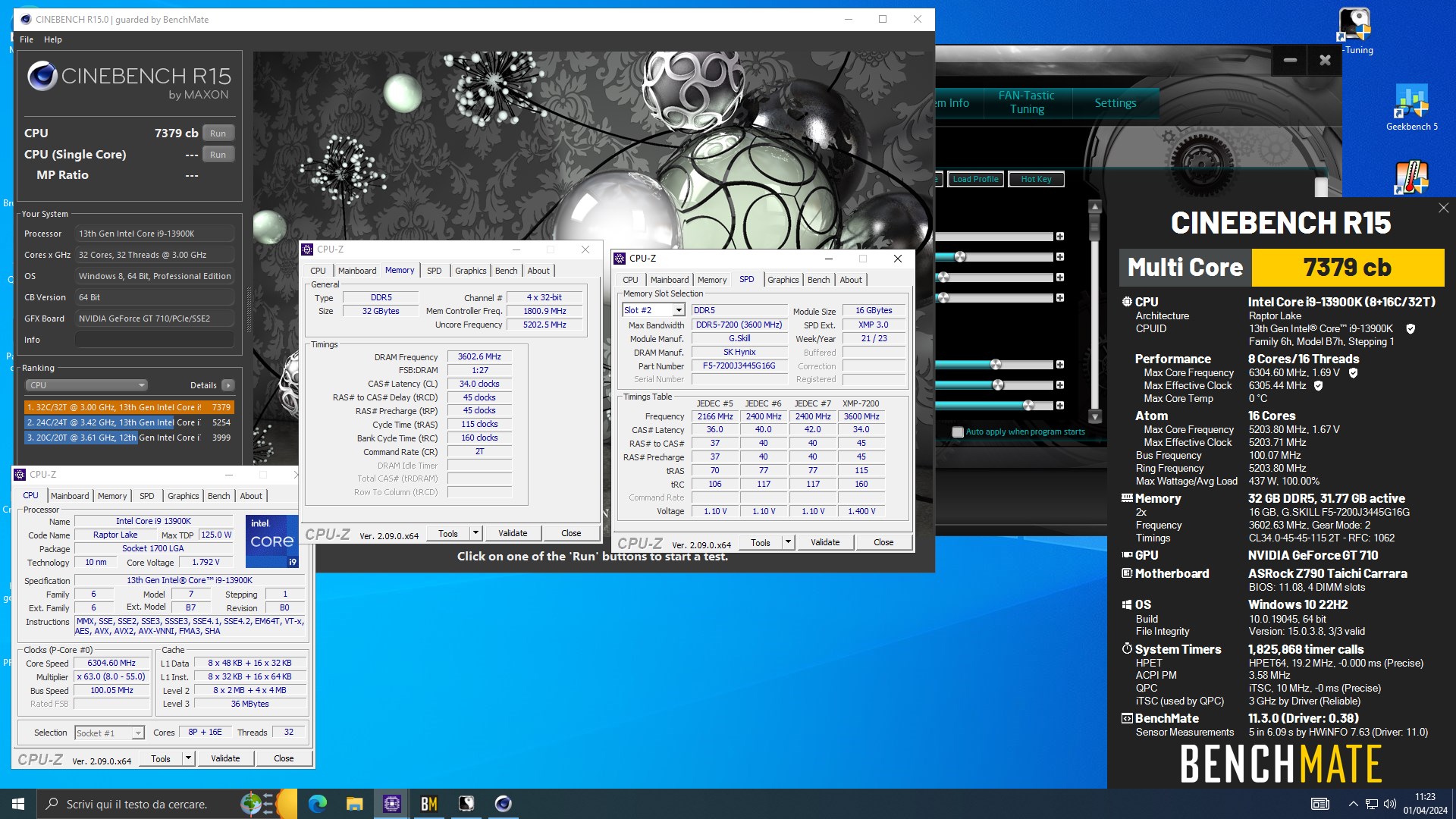
Task: Expand Tools dropdown arrow in CPU-Z SPD window
Action: [788, 542]
